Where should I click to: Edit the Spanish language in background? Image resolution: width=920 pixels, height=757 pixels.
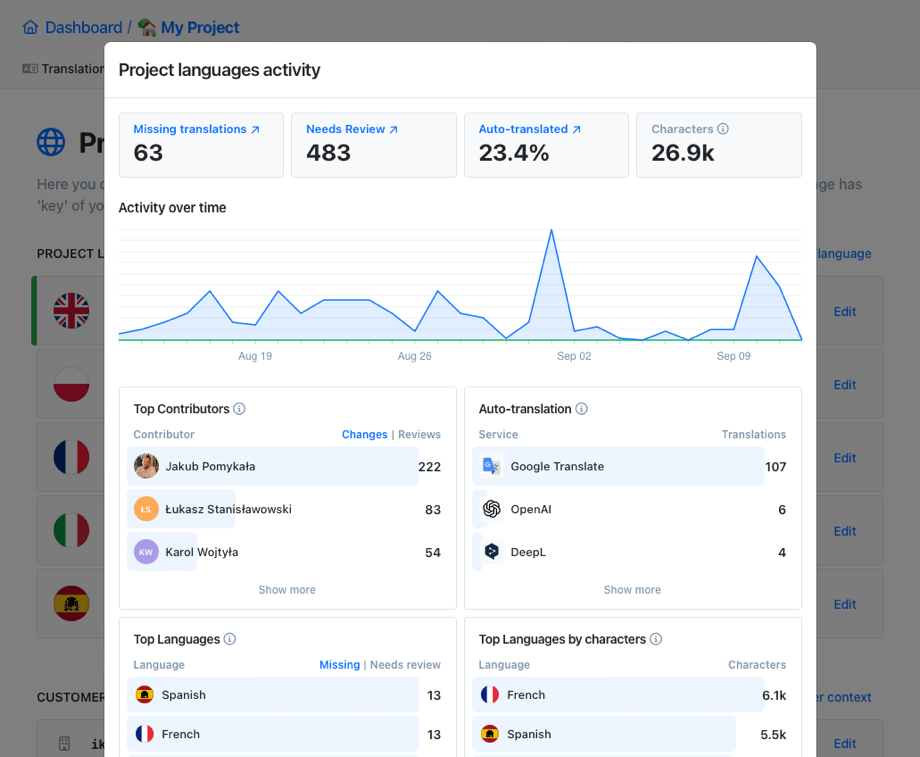[x=844, y=604]
